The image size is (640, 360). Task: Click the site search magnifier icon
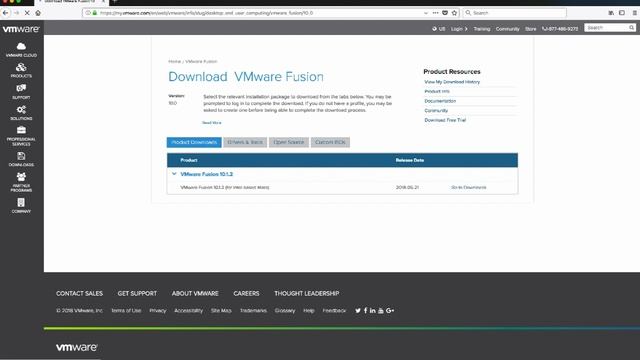(631, 28)
